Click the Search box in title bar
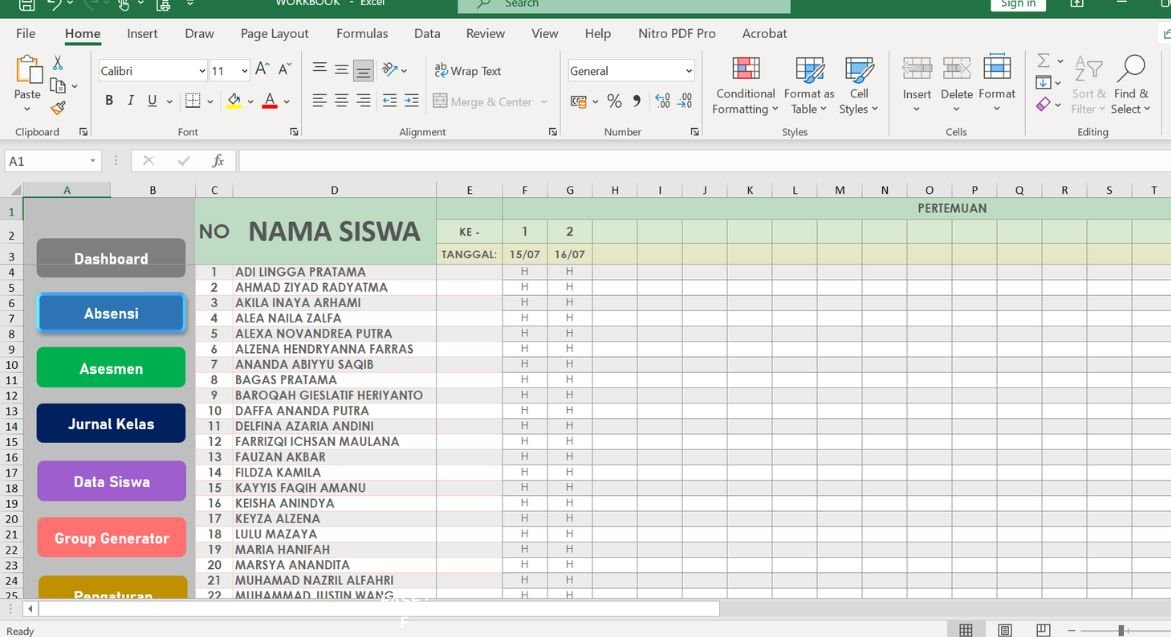Image resolution: width=1171 pixels, height=637 pixels. click(x=624, y=4)
